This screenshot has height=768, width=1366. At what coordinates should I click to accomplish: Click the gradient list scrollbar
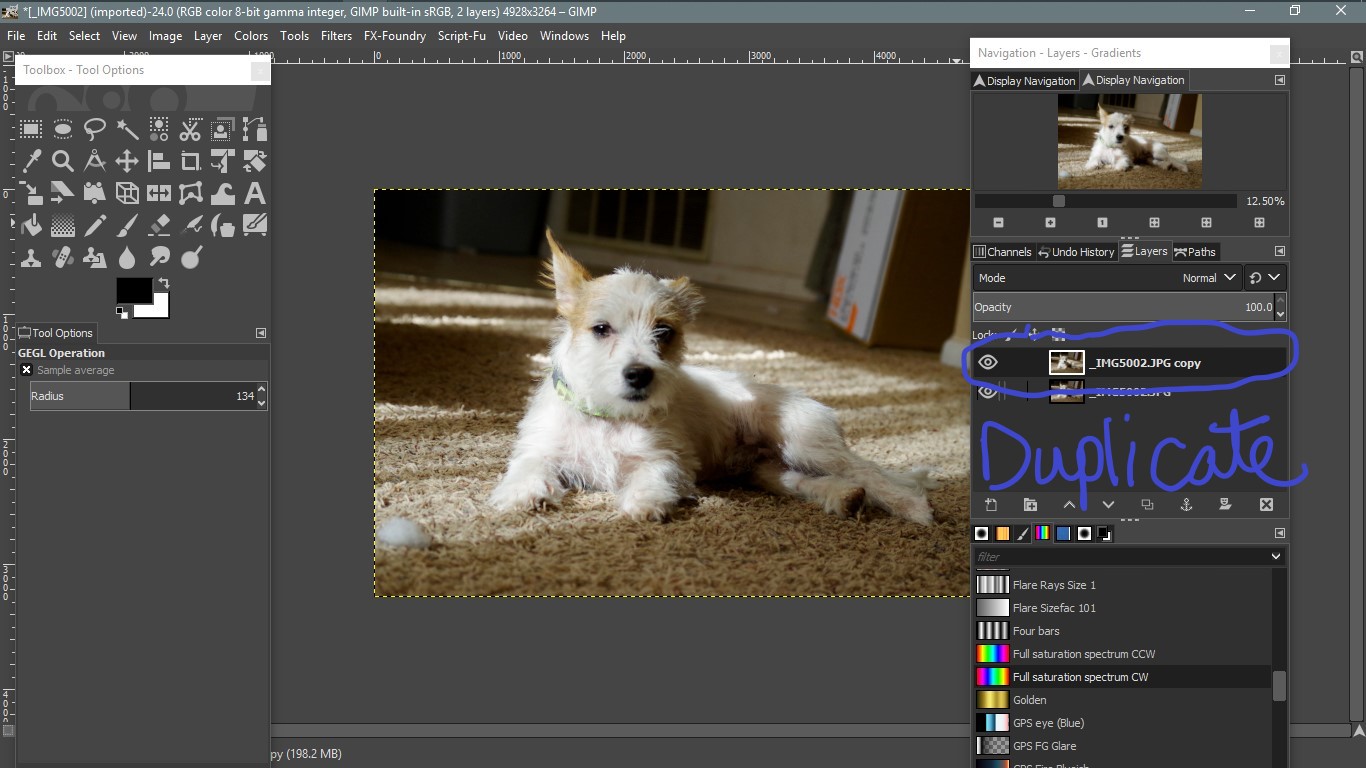(x=1279, y=685)
